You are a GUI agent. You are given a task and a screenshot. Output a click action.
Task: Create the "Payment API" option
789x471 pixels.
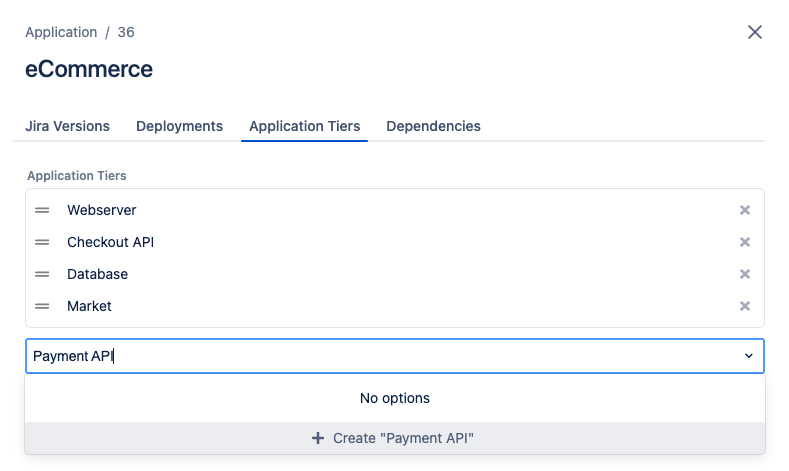point(395,438)
